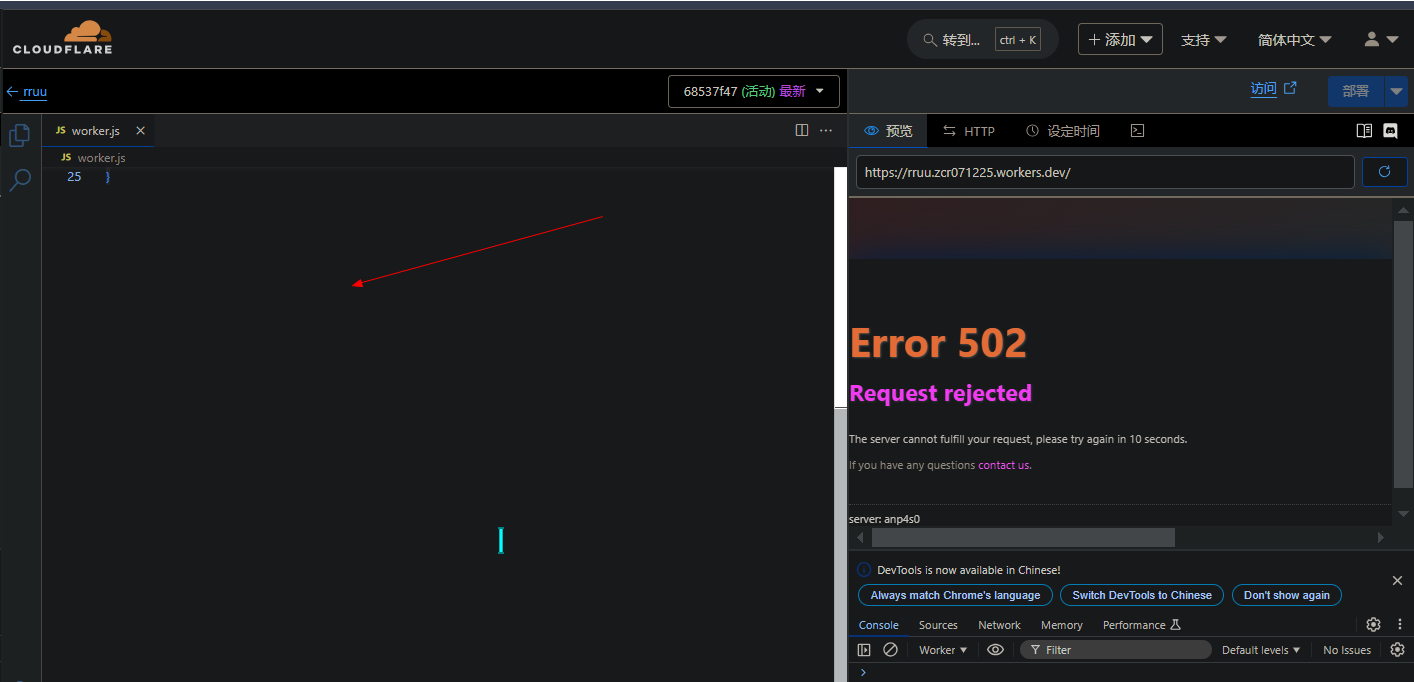Viewport: 1414px width, 682px height.
Task: Click the preview scrollbar right arrow
Action: pyautogui.click(x=1381, y=538)
